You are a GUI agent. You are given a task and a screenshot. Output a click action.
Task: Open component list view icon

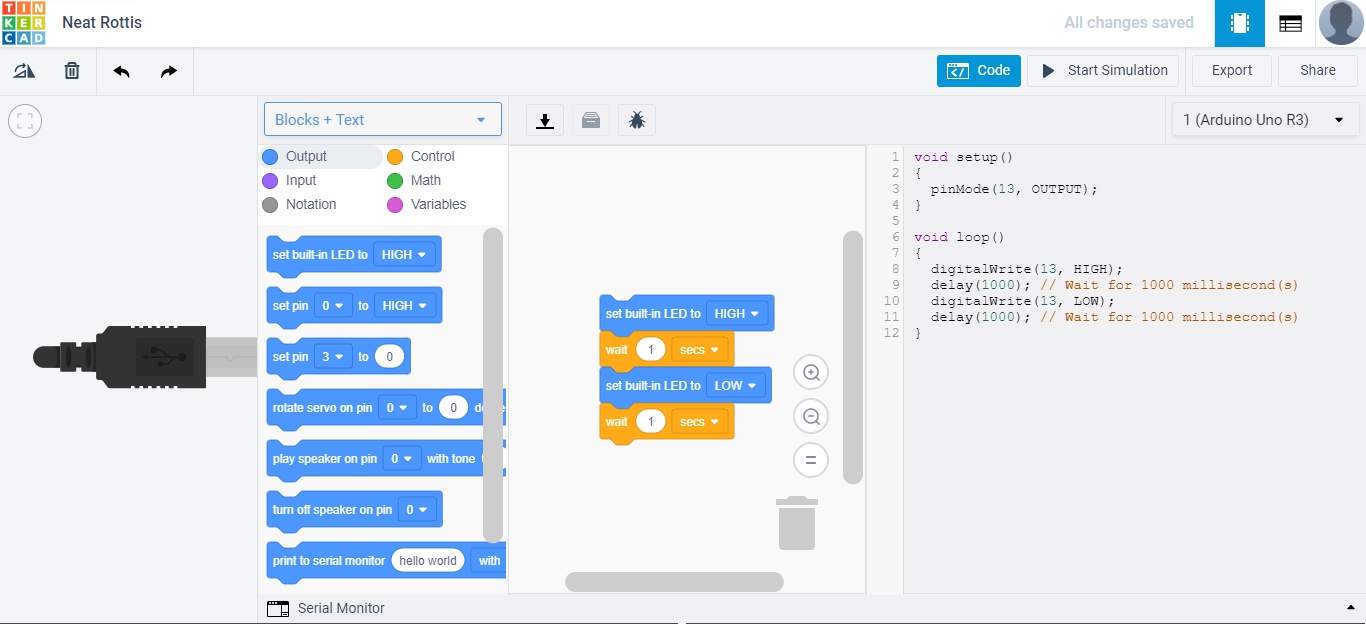pos(1291,23)
